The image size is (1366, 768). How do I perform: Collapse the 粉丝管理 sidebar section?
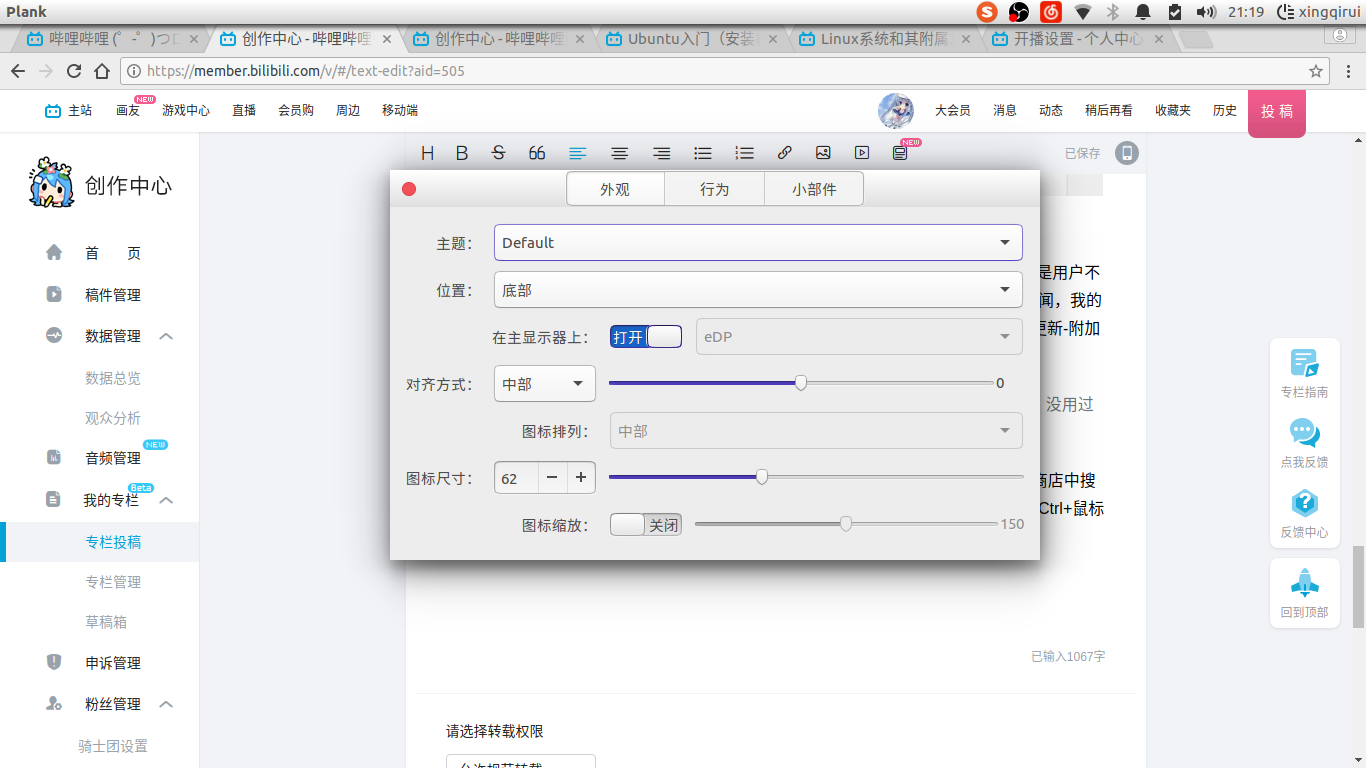pos(166,704)
